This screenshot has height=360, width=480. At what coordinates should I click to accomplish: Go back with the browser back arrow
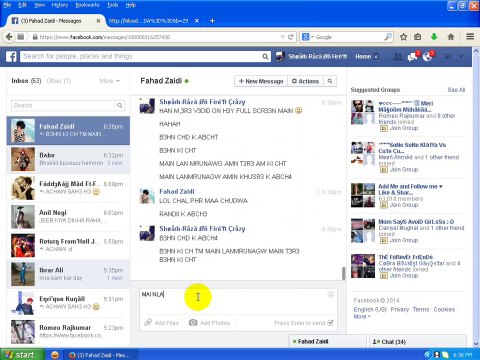point(9,37)
